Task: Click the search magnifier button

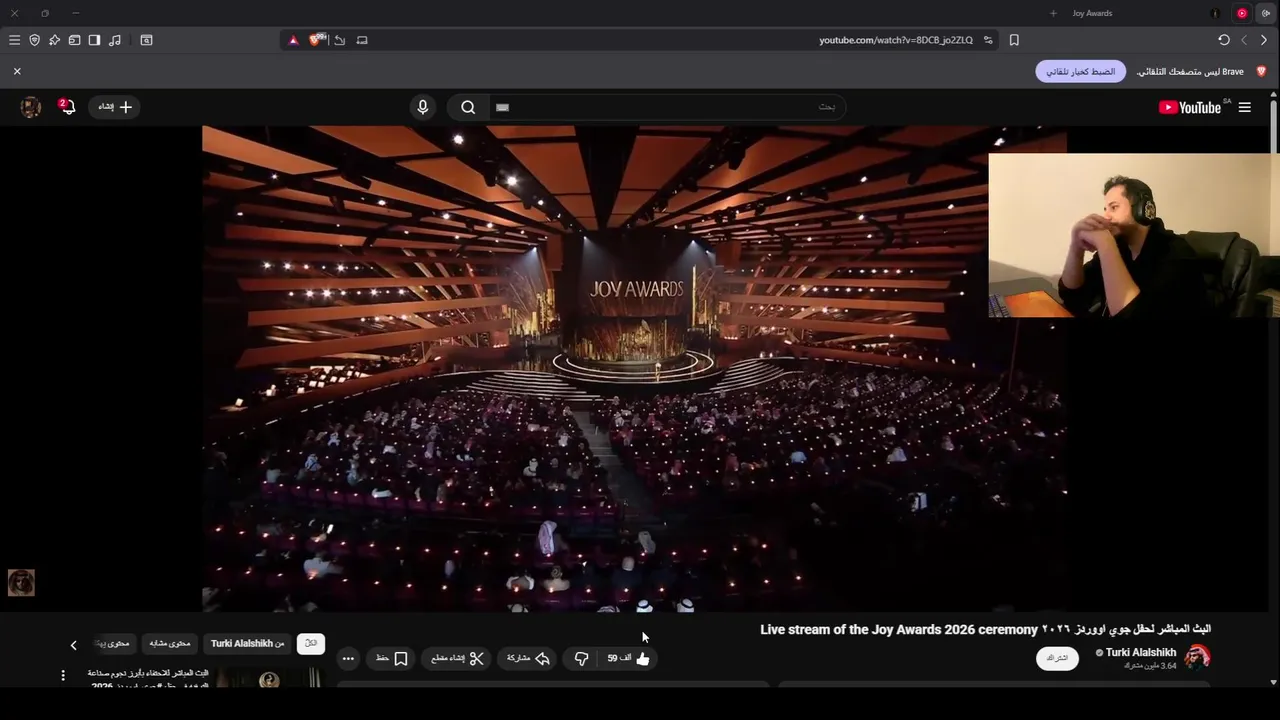Action: [468, 107]
